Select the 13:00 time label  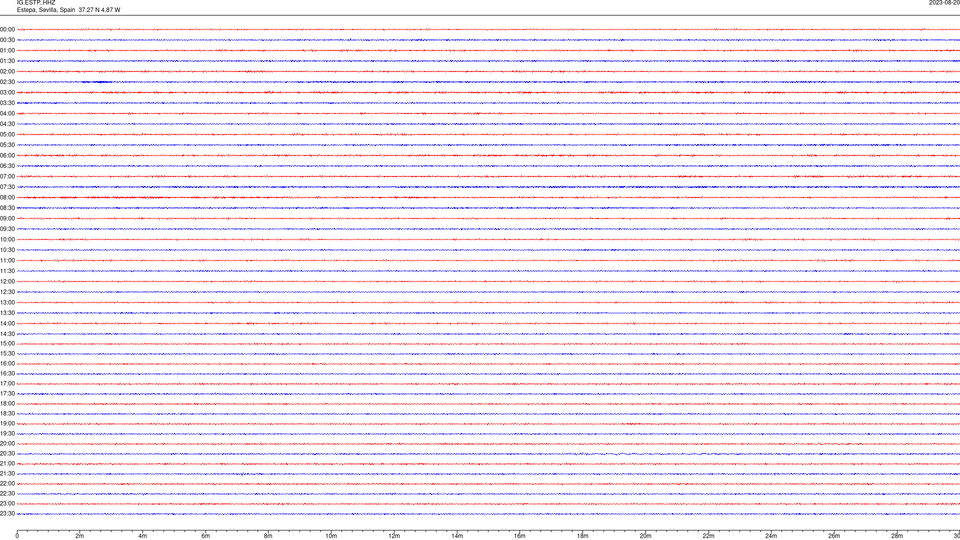click(7, 302)
